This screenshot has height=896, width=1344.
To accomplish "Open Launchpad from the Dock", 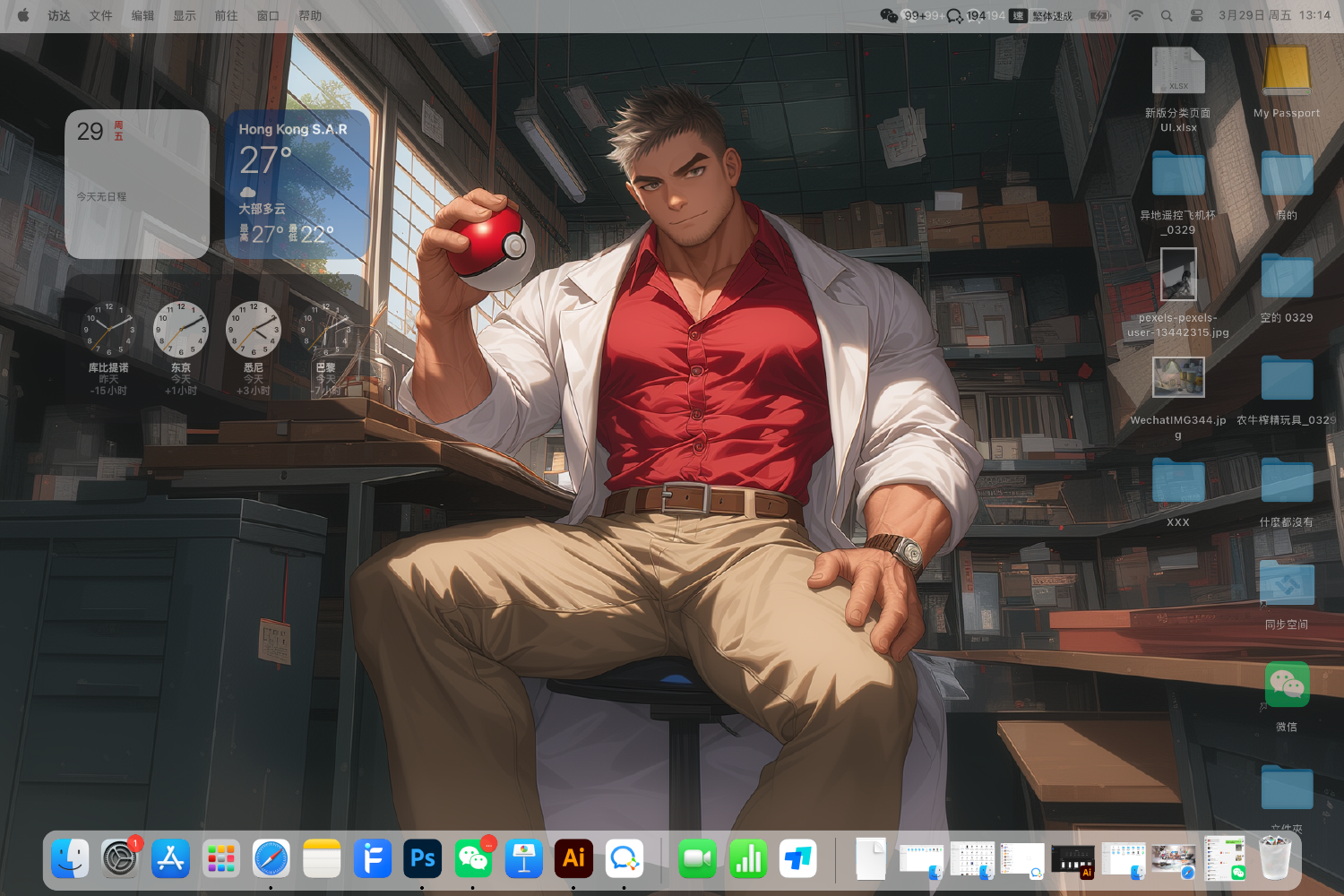I will click(221, 859).
